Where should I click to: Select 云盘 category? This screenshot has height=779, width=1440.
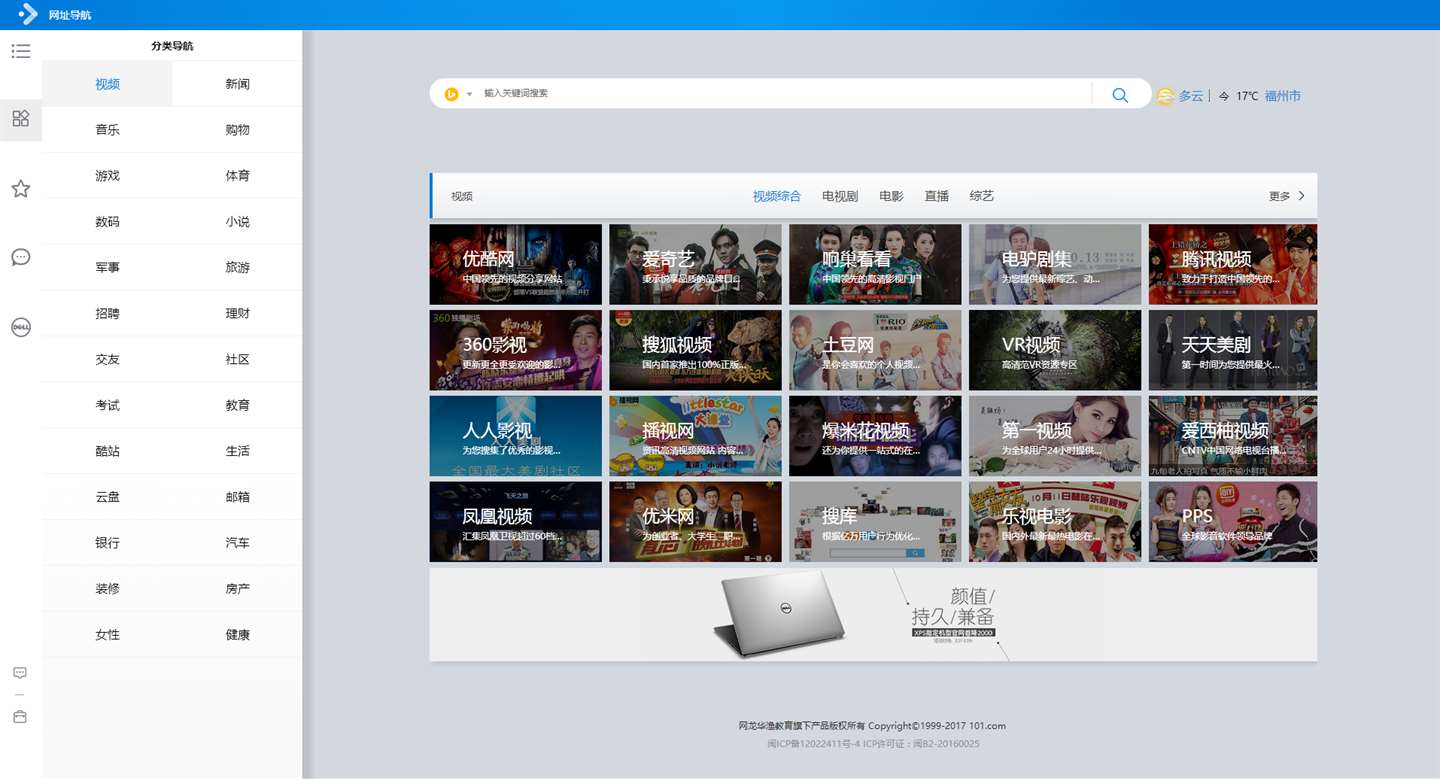pyautogui.click(x=107, y=497)
